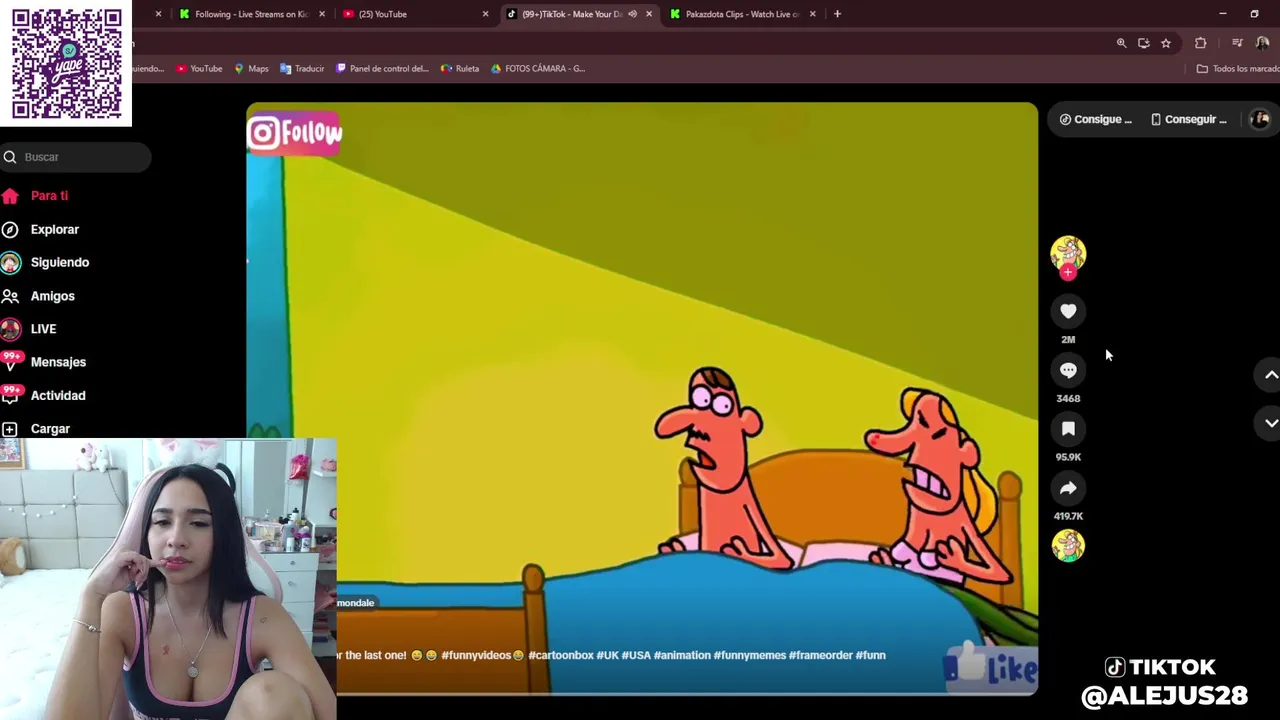Open the sound disc avatar below share

point(1068,546)
